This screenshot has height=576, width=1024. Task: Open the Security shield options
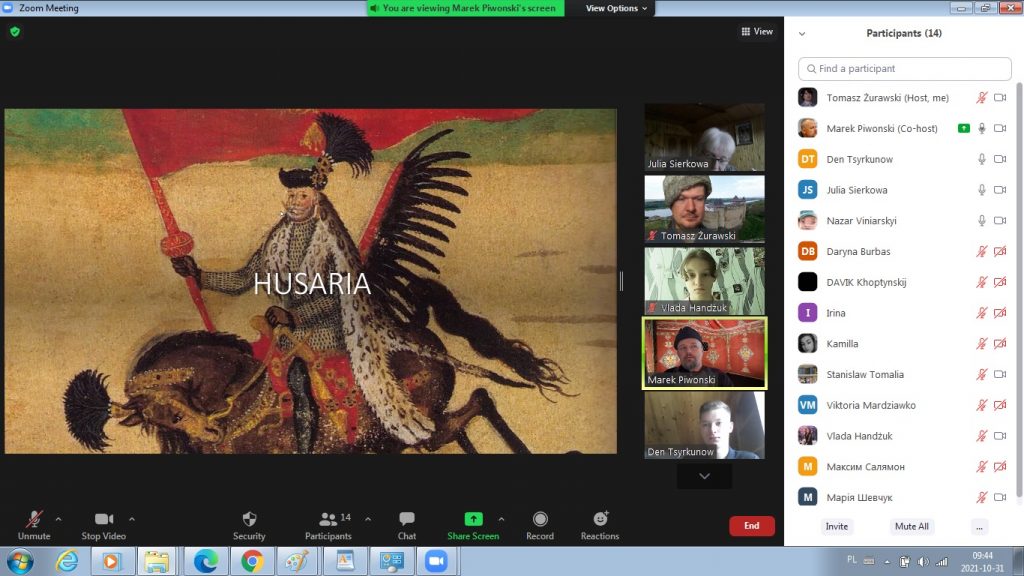pos(249,524)
